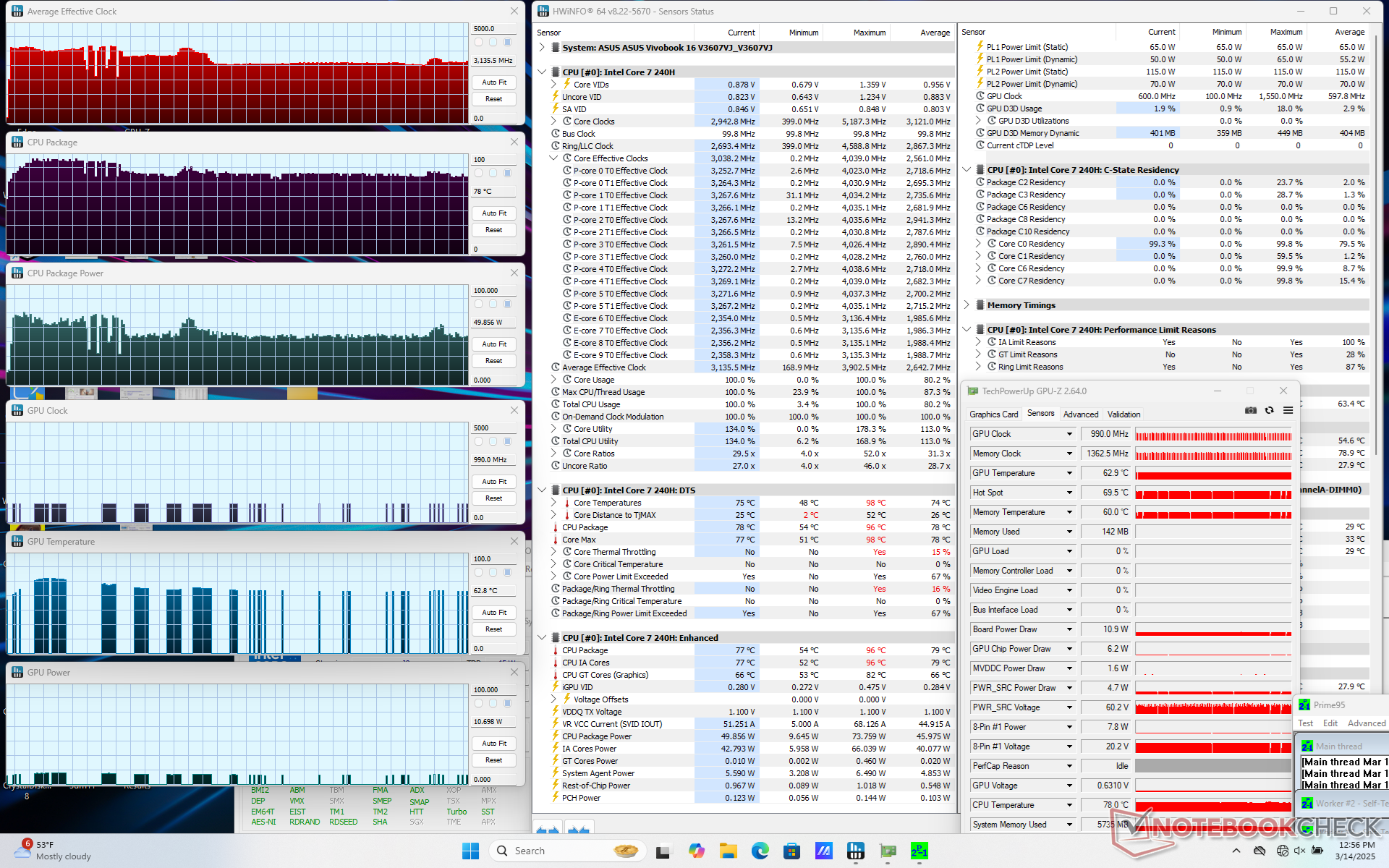
Task: Click Reset in CPU Package graph window
Action: pos(494,230)
